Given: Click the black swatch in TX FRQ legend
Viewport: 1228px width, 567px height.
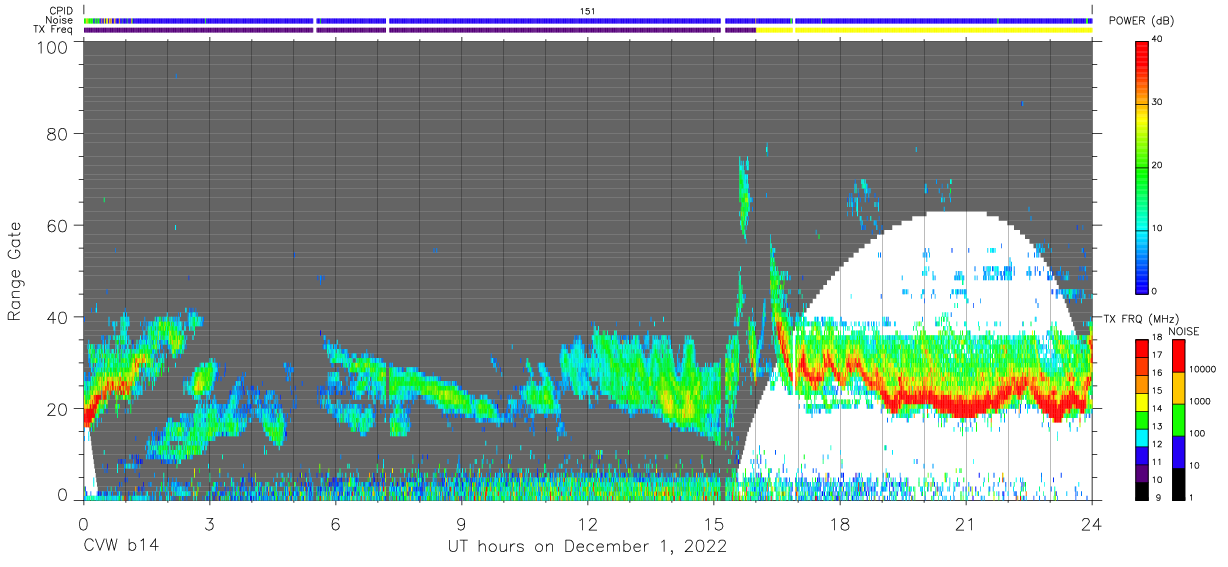Looking at the screenshot, I should 1142,491.
